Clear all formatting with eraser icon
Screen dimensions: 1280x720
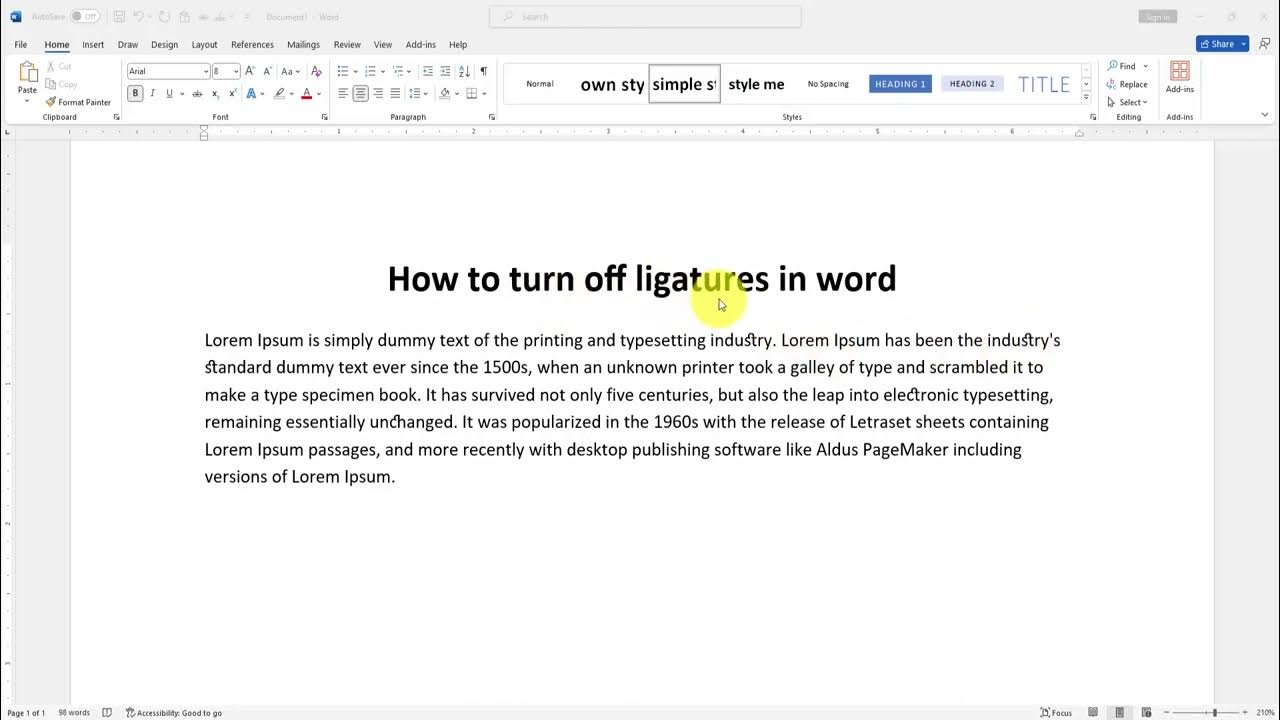pyautogui.click(x=317, y=71)
